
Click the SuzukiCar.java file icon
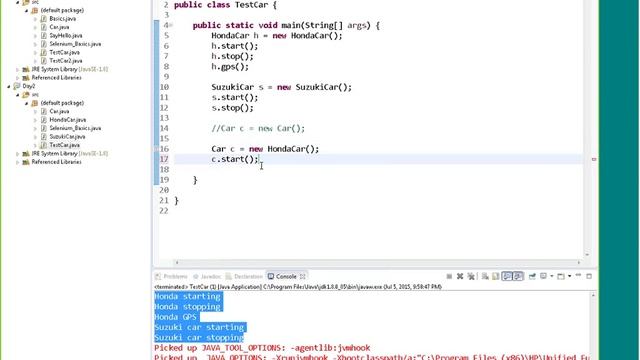[44, 137]
